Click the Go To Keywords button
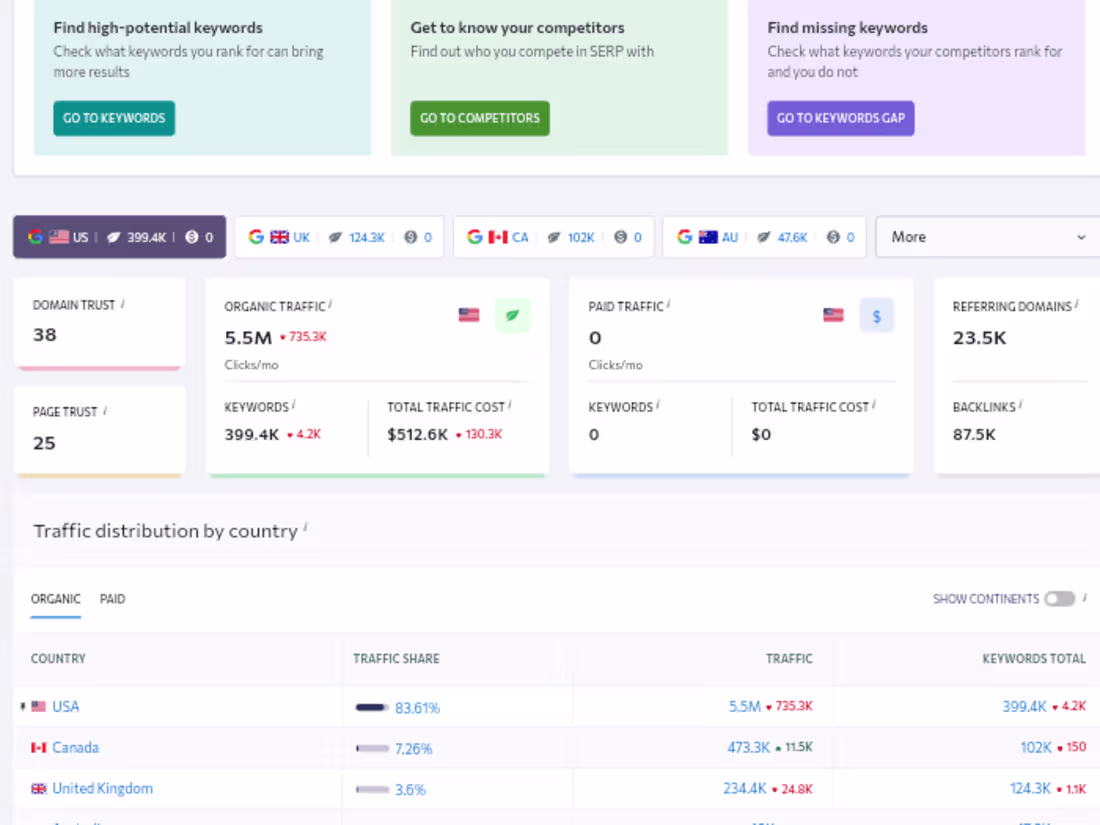Screen dimensions: 1100x825 click(x=114, y=118)
